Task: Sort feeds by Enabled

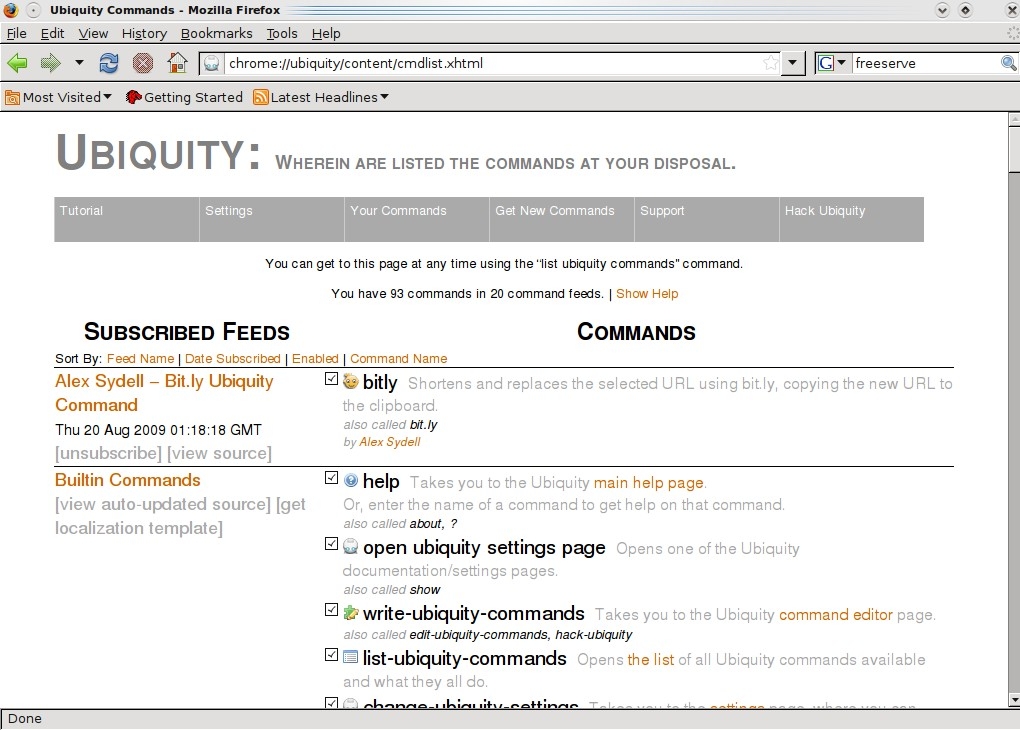Action: (x=315, y=358)
